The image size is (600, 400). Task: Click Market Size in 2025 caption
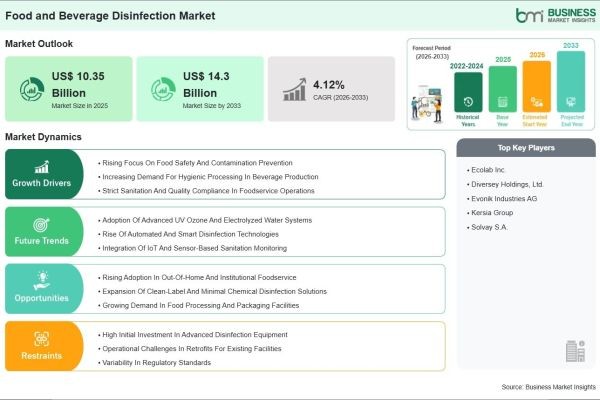[80, 106]
